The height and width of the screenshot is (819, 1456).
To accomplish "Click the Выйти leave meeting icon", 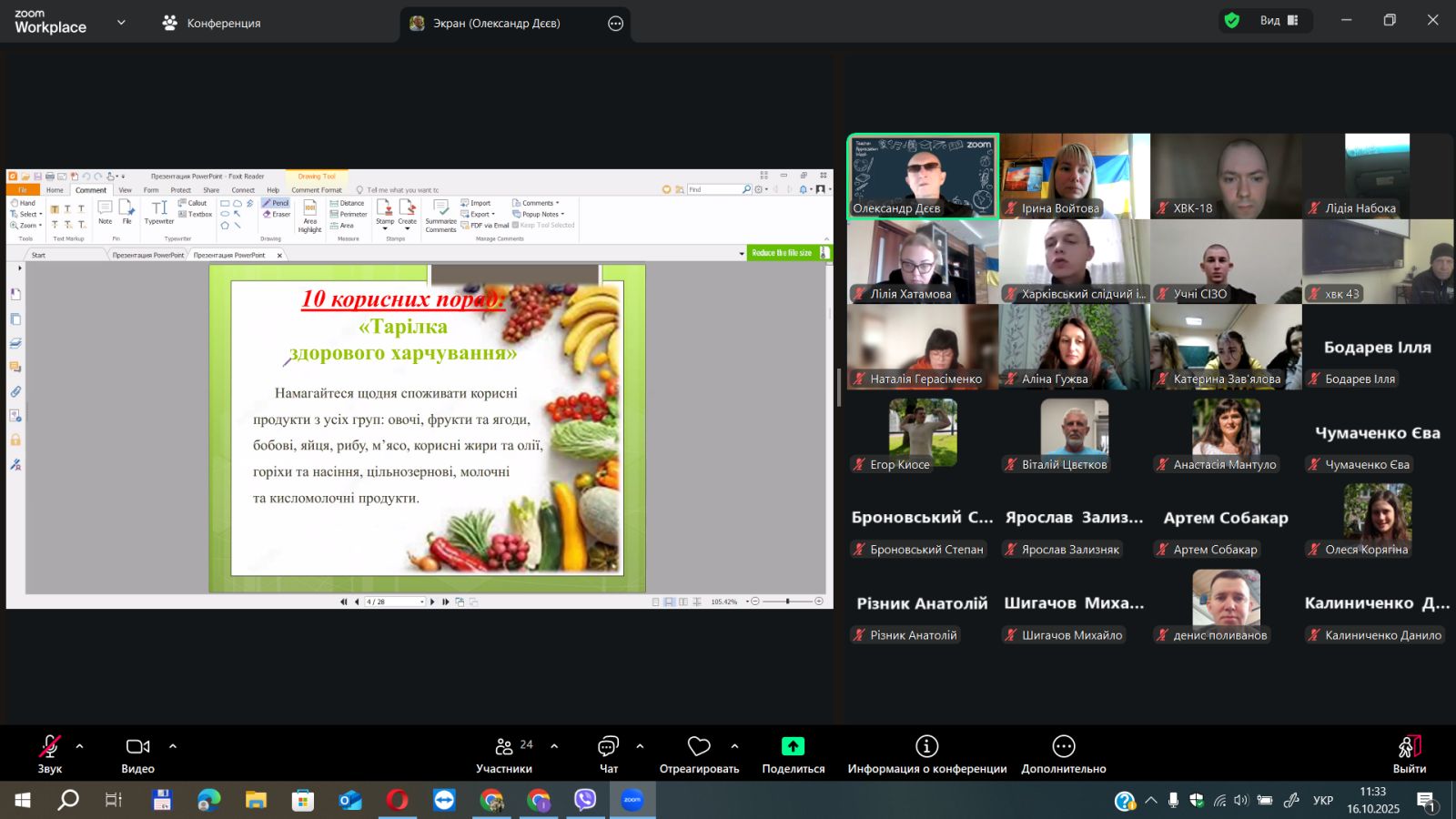I will click(x=1409, y=747).
